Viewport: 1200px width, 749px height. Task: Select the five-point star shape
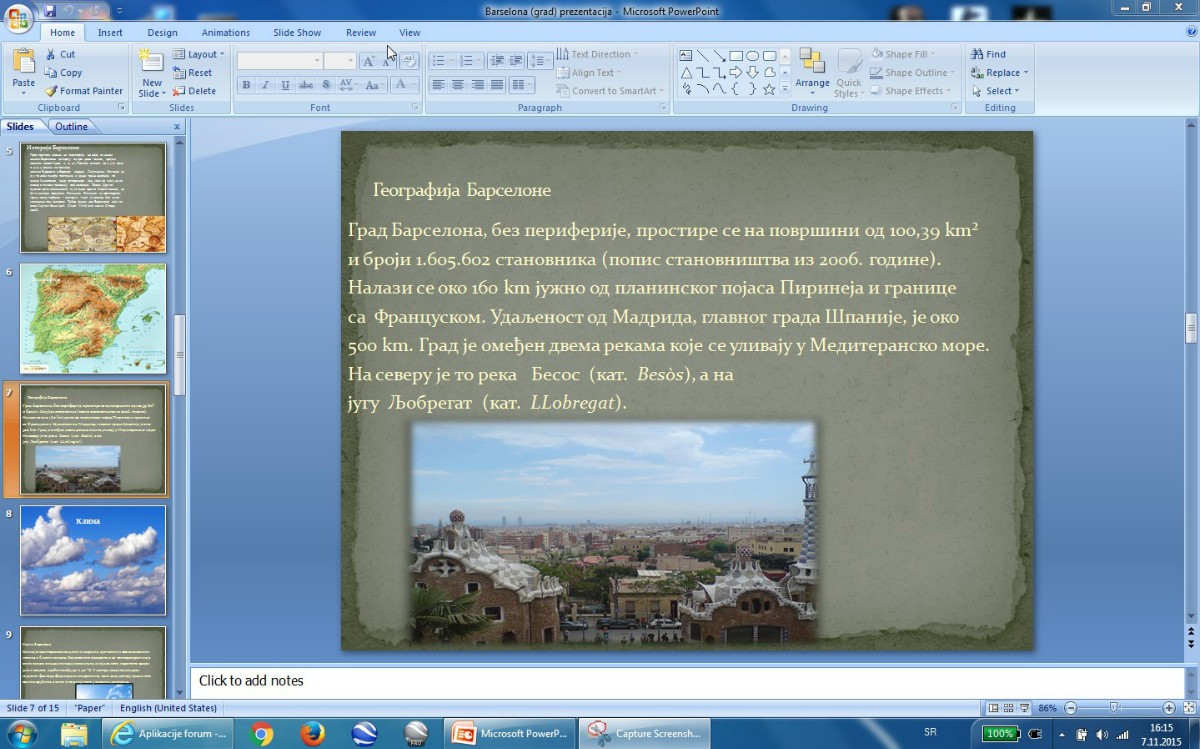(x=769, y=89)
